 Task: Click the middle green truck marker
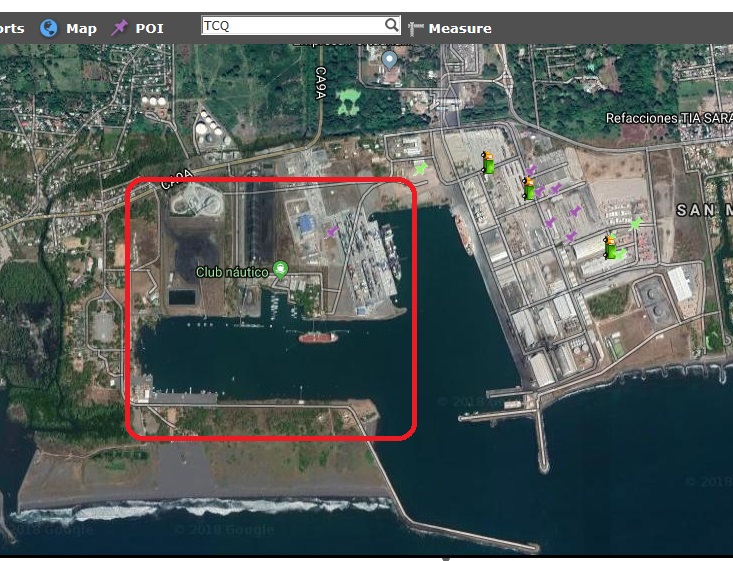click(x=529, y=188)
